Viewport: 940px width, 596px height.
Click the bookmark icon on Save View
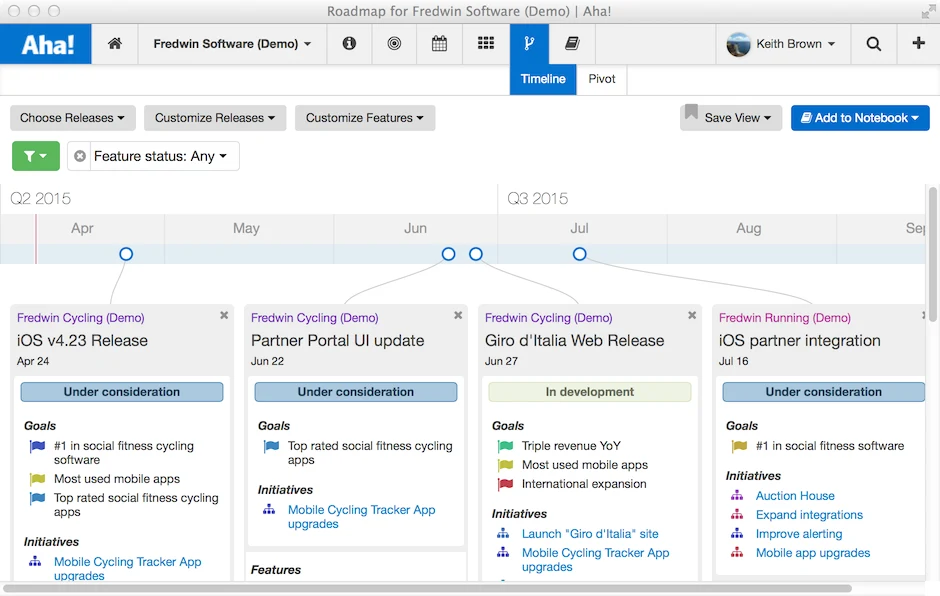691,112
